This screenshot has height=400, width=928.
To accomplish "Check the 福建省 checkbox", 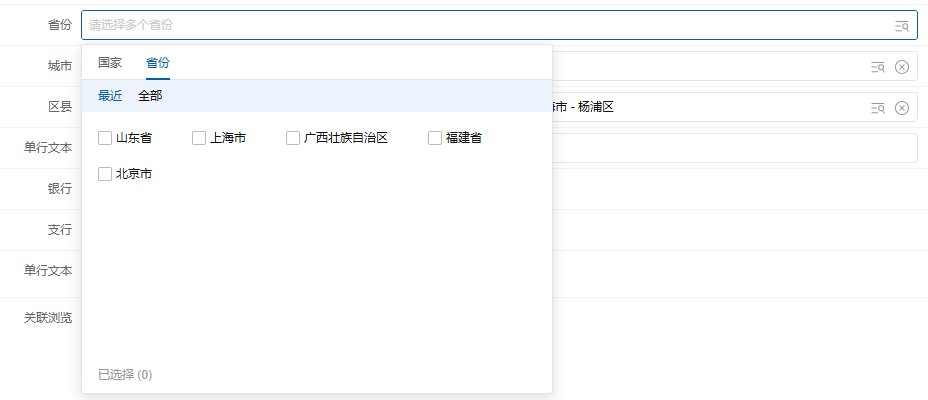I will [435, 138].
